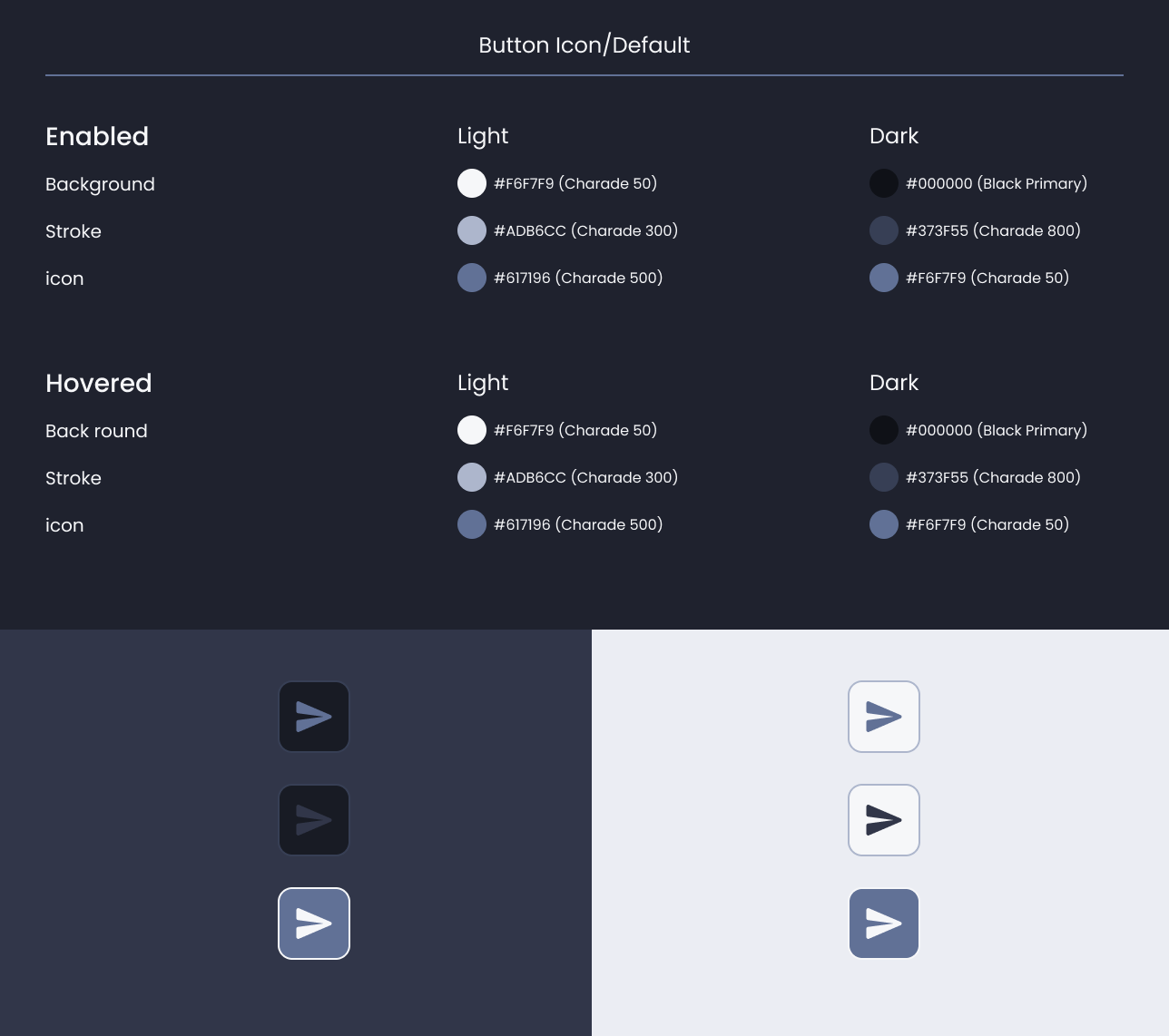Click the "Light" column header in Hovered section
This screenshot has height=1036, width=1169.
pyautogui.click(x=483, y=383)
